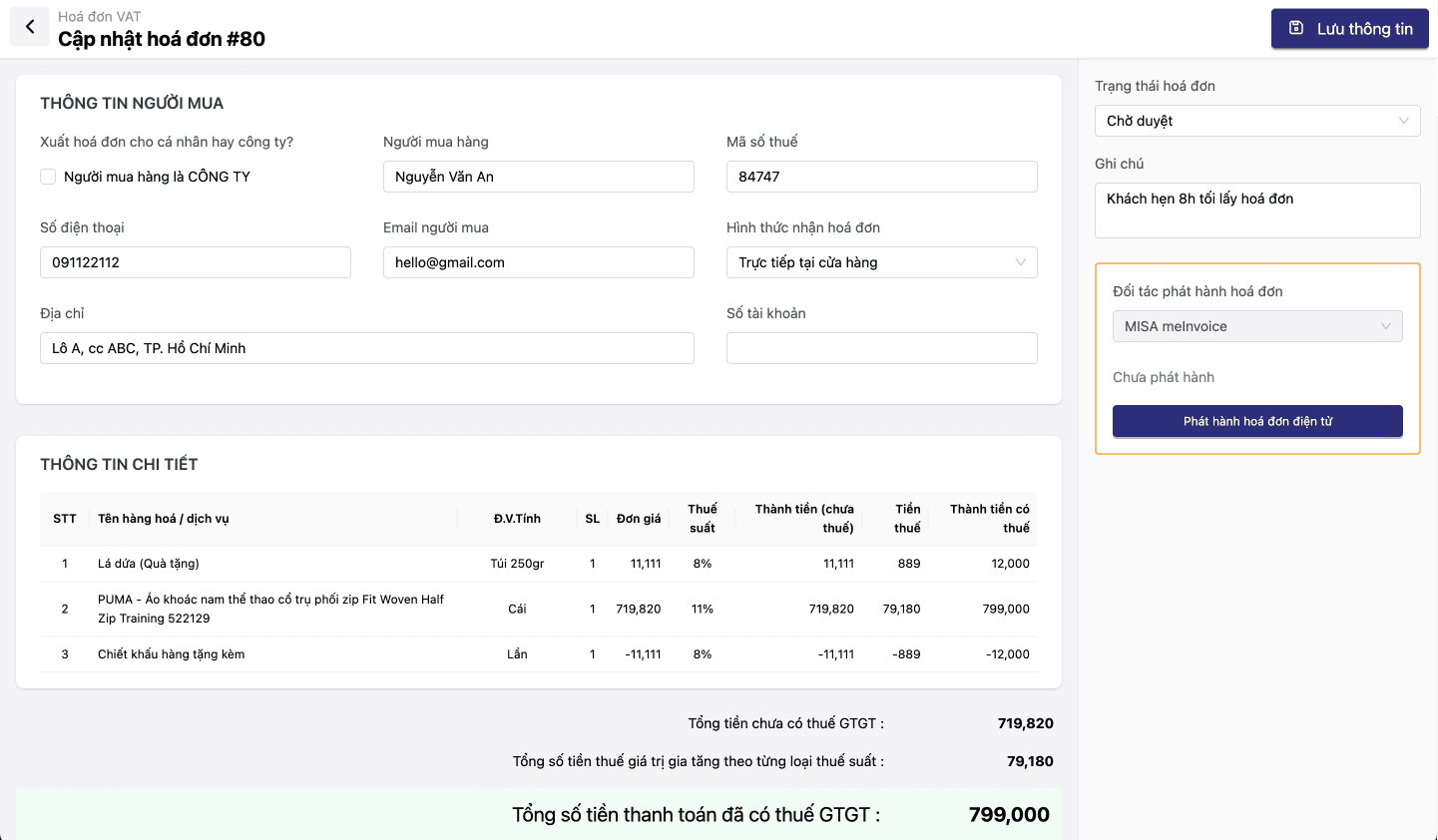The width and height of the screenshot is (1438, 840).
Task: Click the Ghi chú notes textarea
Action: pyautogui.click(x=1256, y=210)
